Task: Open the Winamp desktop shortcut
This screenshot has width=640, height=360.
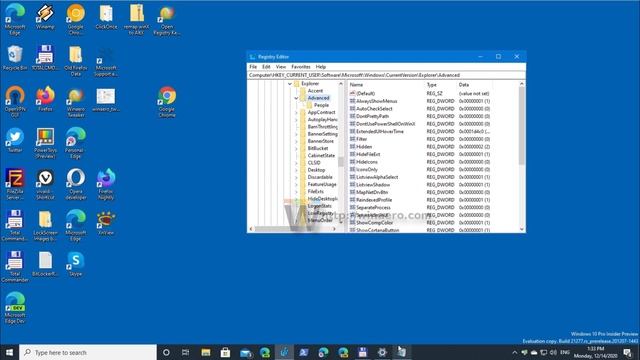Action: coord(45,17)
